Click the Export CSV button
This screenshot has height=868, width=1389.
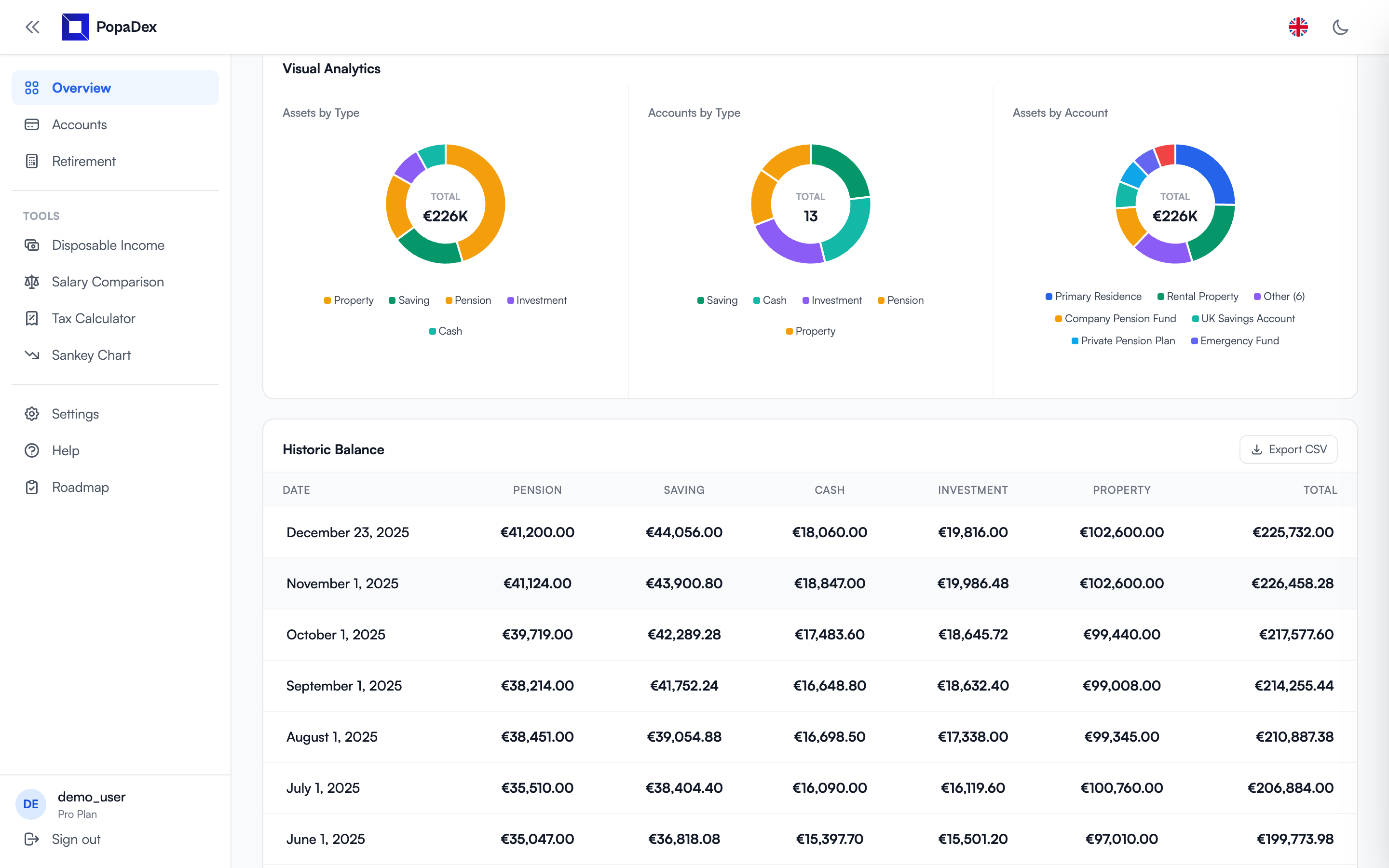pyautogui.click(x=1288, y=449)
